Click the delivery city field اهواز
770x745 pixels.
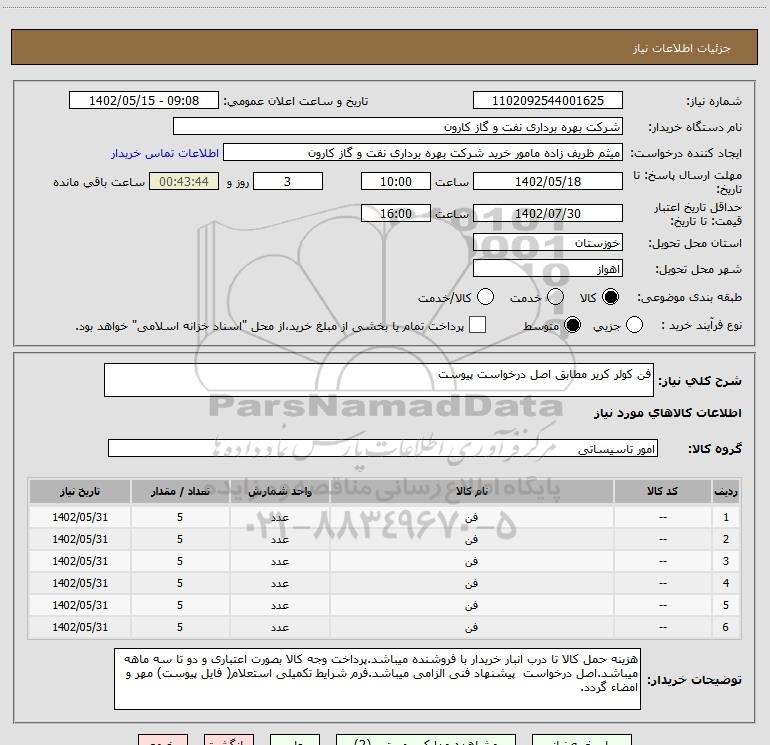coord(548,269)
